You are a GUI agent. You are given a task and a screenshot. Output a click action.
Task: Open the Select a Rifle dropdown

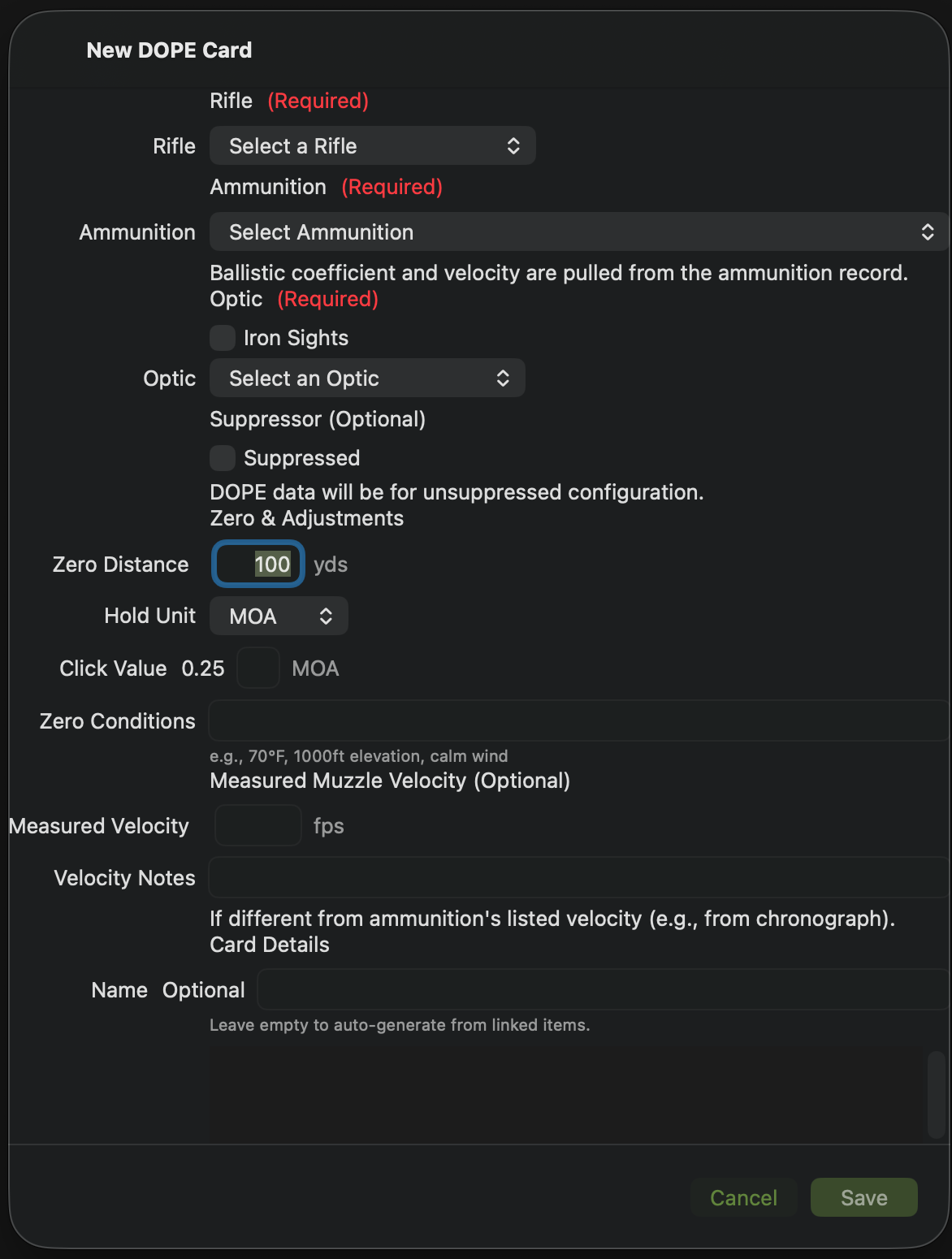[x=372, y=145]
